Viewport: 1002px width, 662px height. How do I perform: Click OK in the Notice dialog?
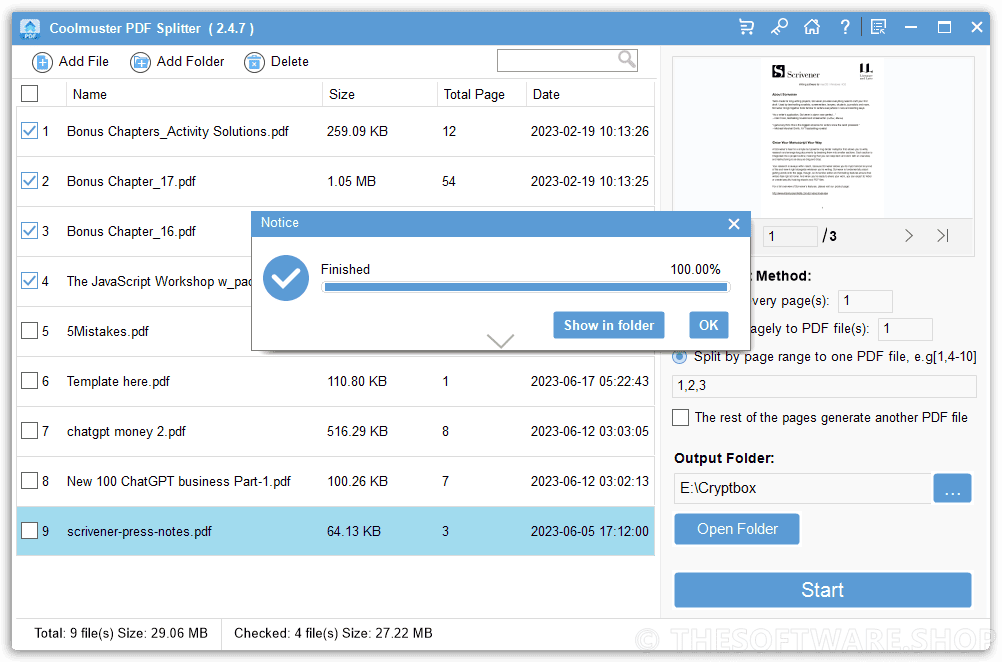[x=709, y=325]
